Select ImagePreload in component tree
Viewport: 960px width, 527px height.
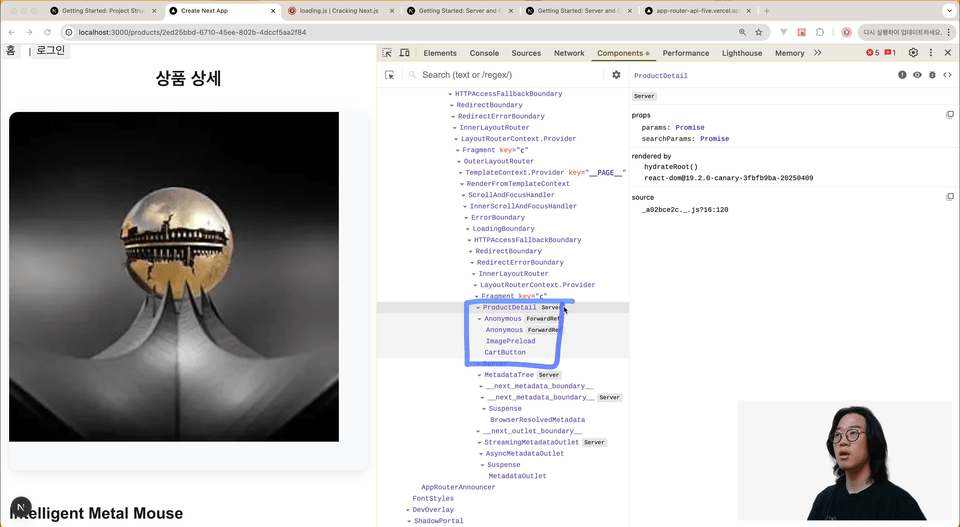tap(510, 341)
